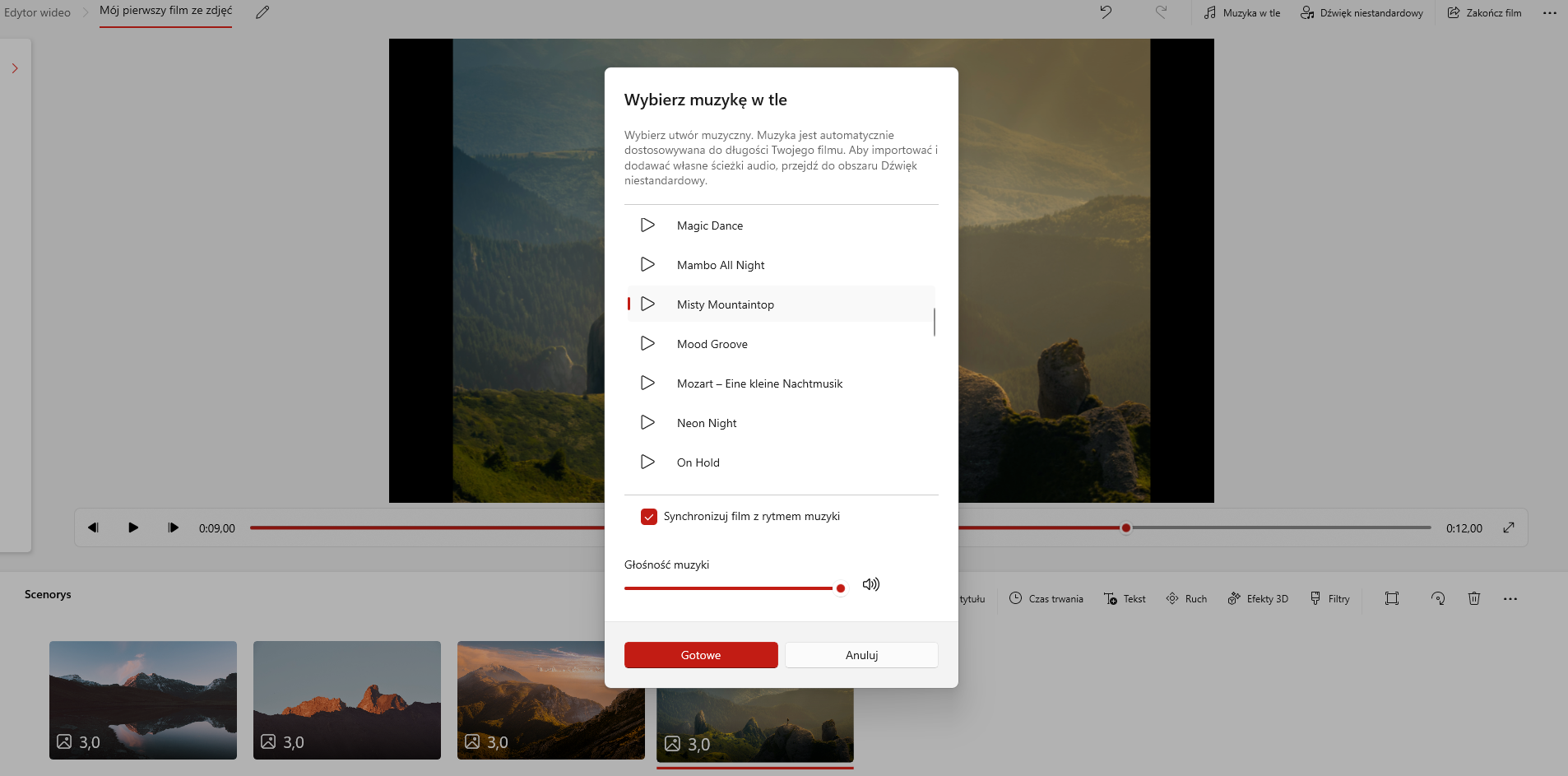Click the pencil icon to rename project

262,12
